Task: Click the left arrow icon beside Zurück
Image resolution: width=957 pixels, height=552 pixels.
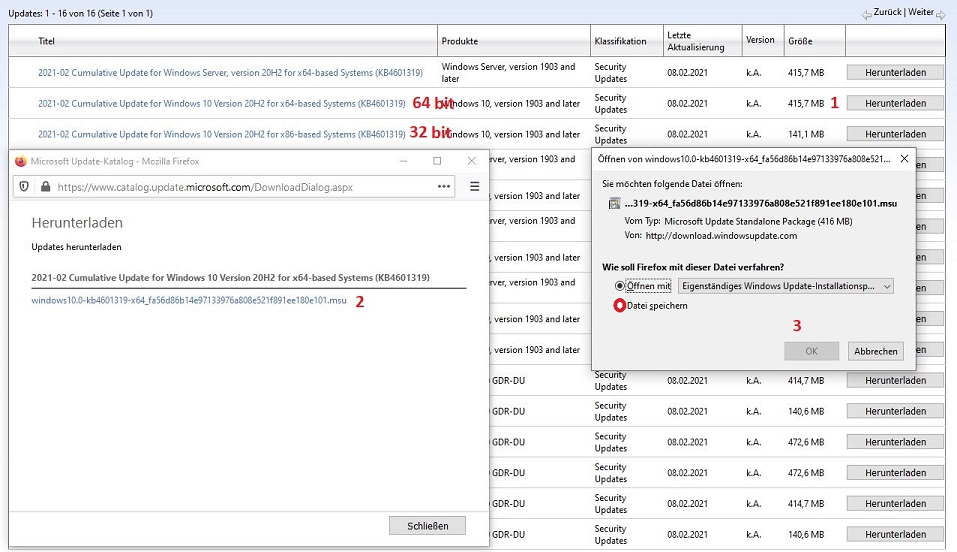Action: [x=867, y=14]
